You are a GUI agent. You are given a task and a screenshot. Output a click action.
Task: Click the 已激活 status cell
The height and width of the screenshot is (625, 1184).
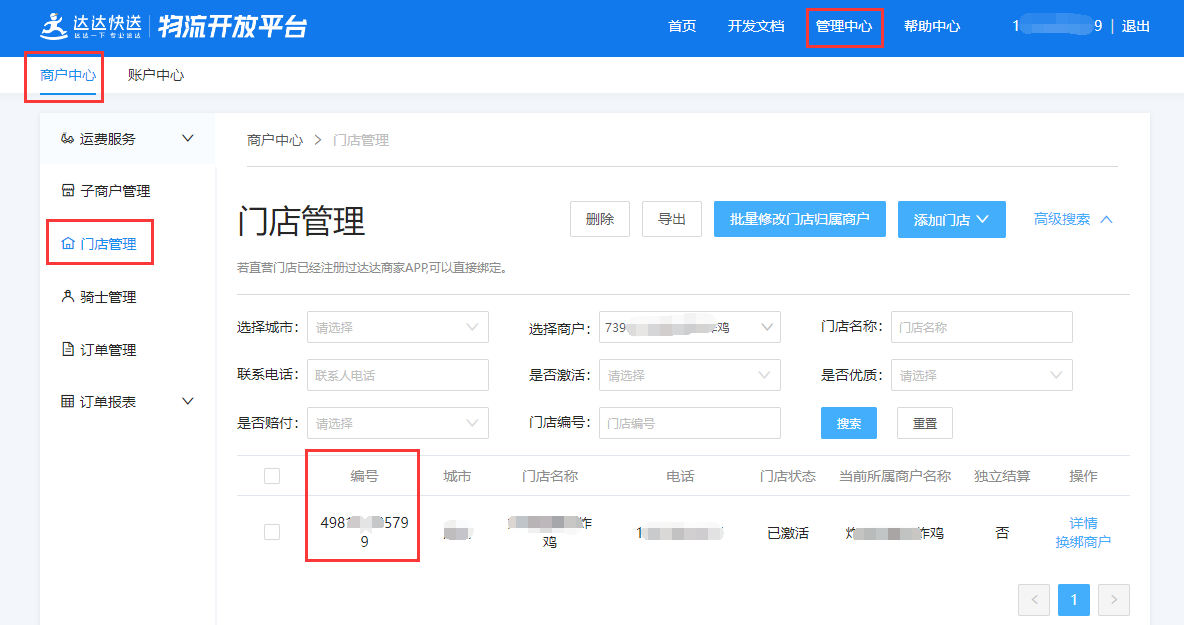click(788, 533)
